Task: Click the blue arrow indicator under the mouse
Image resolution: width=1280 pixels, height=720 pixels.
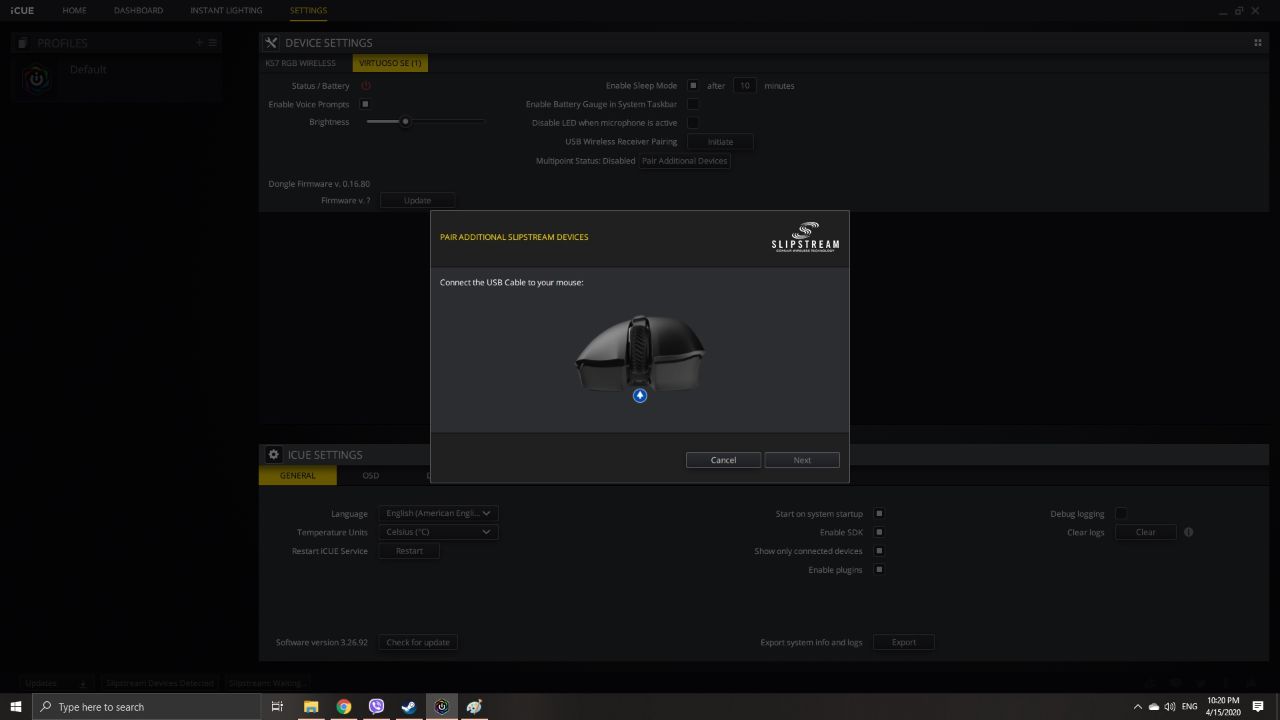Action: click(x=640, y=395)
